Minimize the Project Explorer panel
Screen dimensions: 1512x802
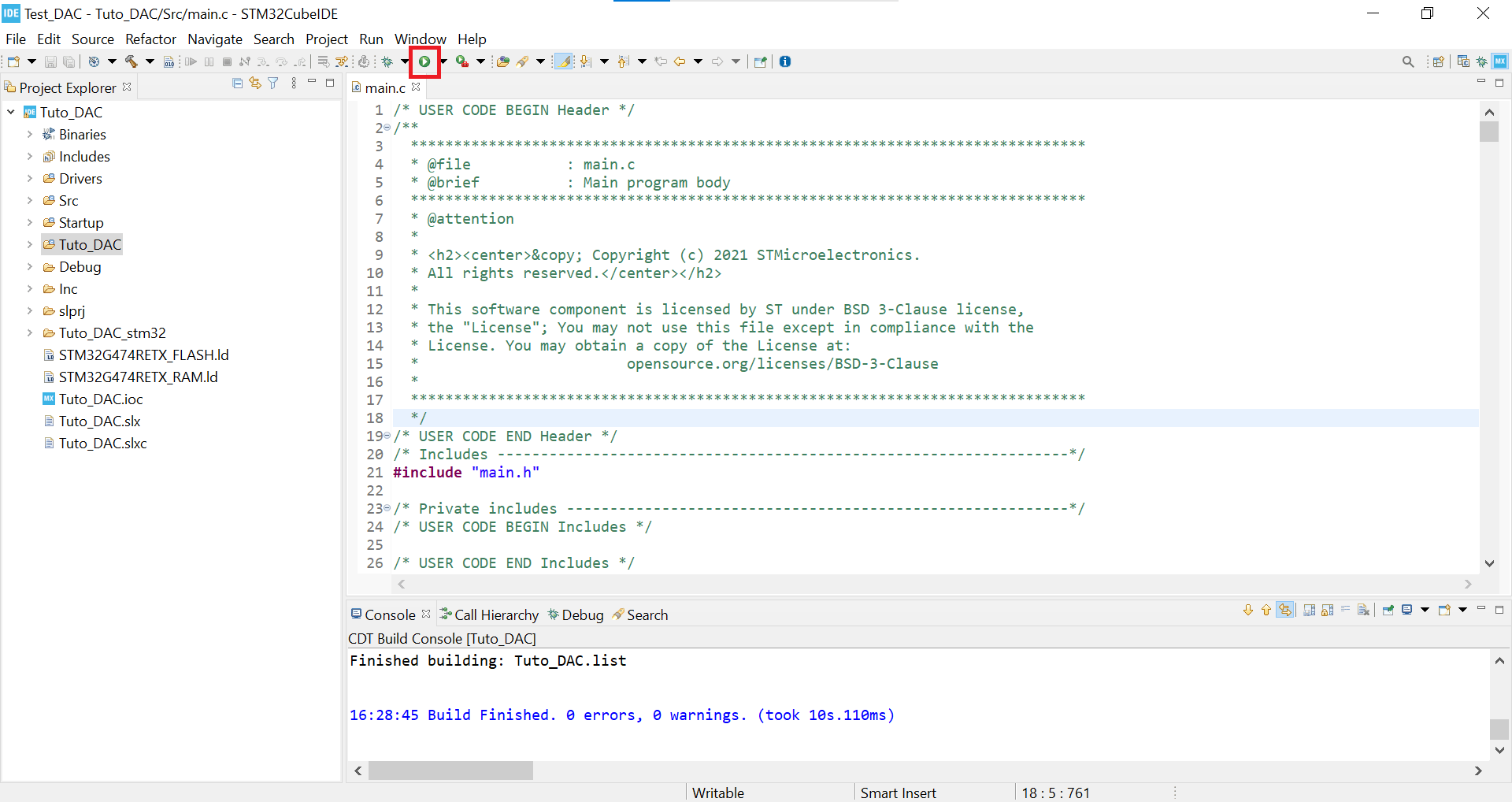click(312, 82)
